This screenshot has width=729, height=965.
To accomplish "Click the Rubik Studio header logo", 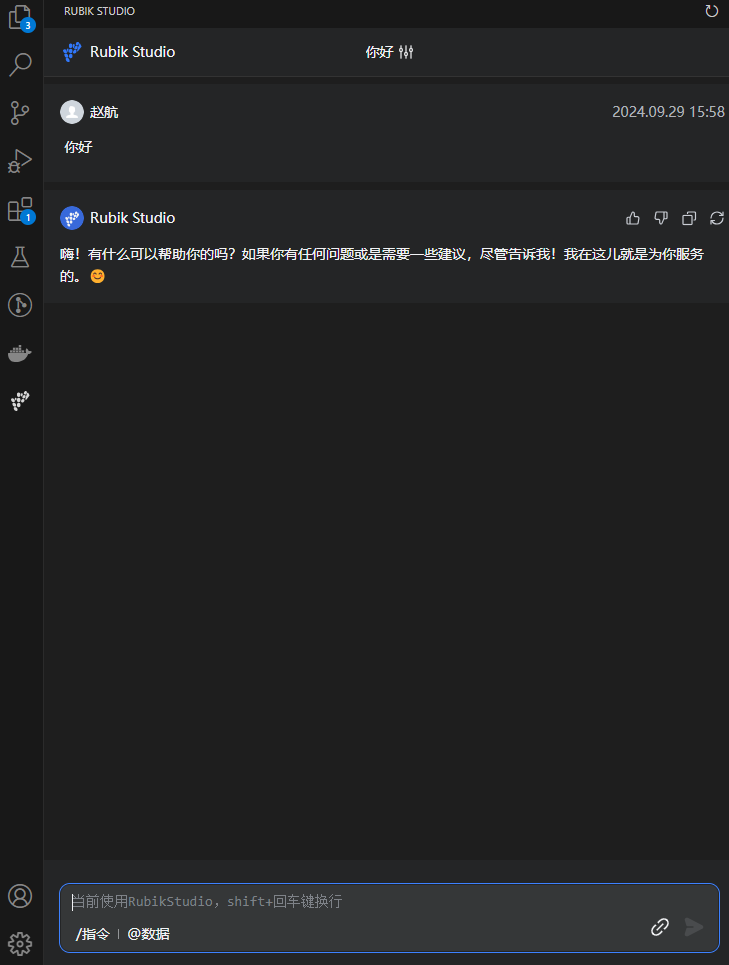I will 73,52.
